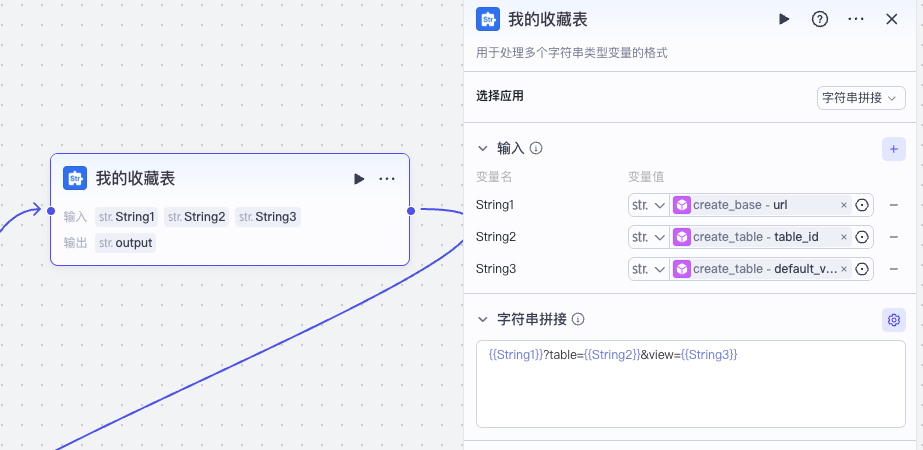The height and width of the screenshot is (450, 923).
Task: Open three-dot menu on canvas node
Action: (387, 179)
